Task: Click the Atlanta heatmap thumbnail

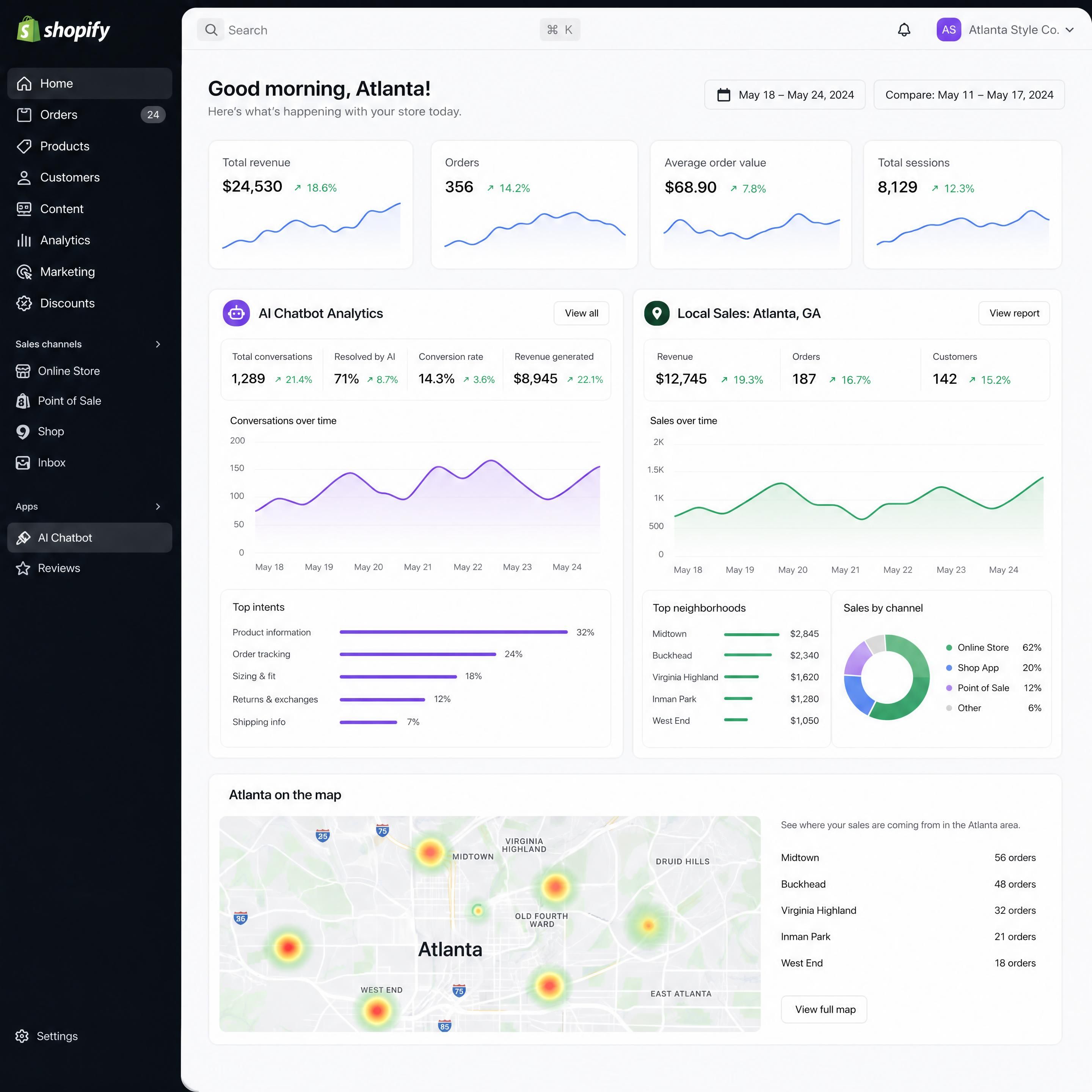Action: coord(490,924)
